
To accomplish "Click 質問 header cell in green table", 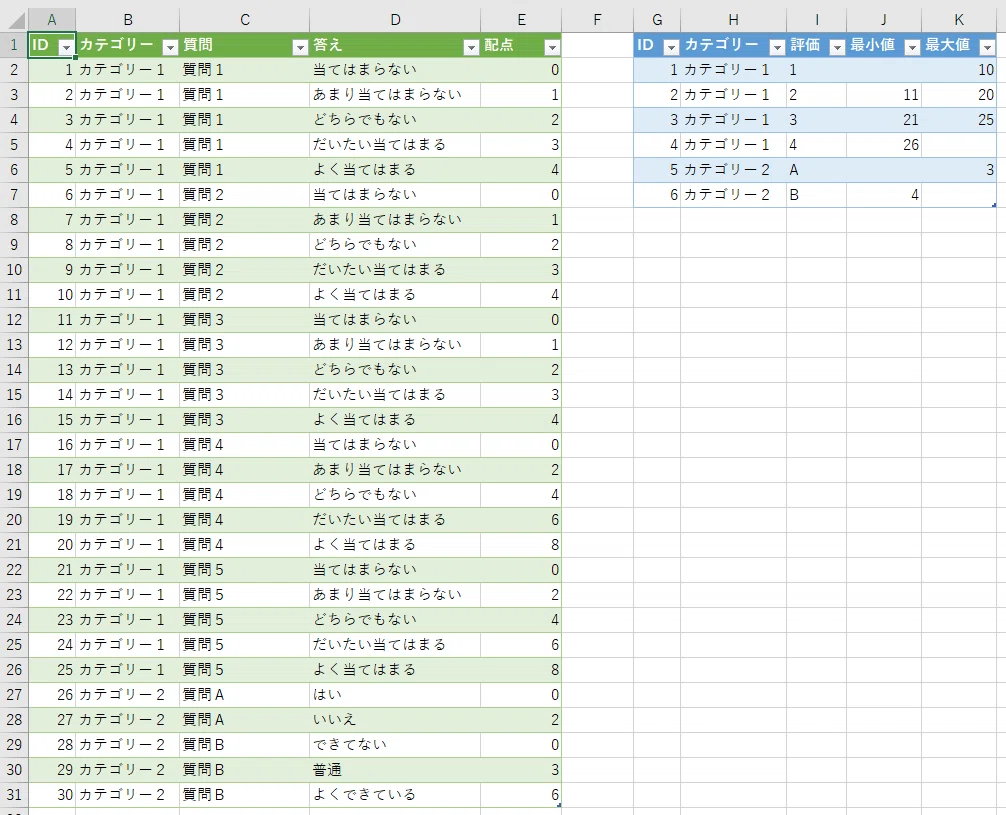I will point(244,45).
